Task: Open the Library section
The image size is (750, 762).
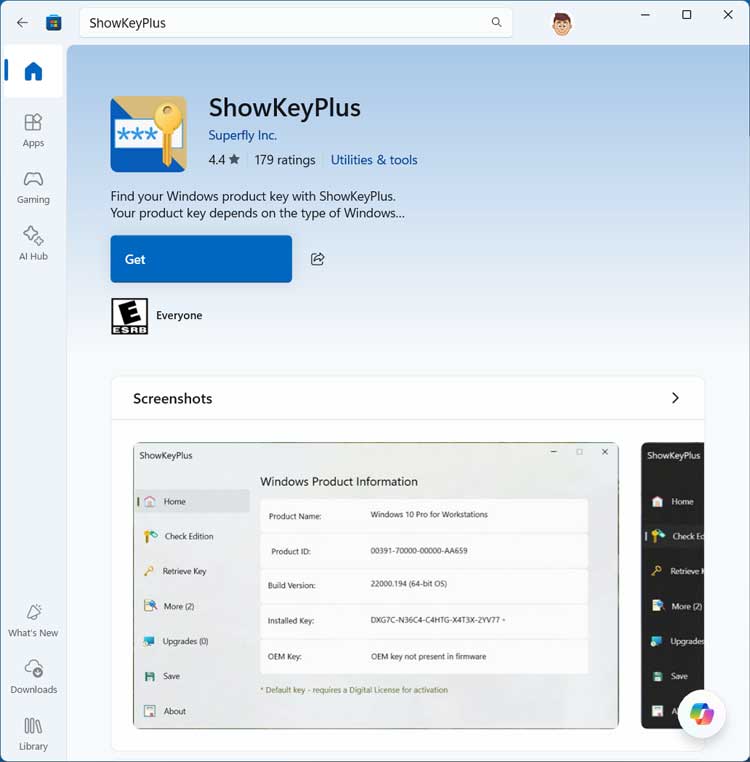Action: 33,734
